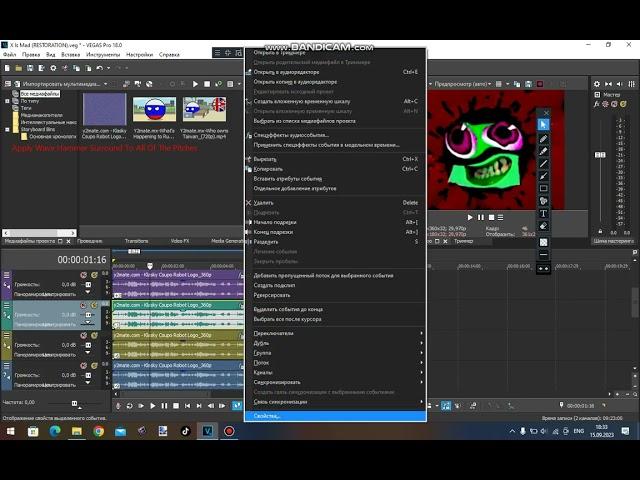Mute the third olive audio track

coord(84,336)
